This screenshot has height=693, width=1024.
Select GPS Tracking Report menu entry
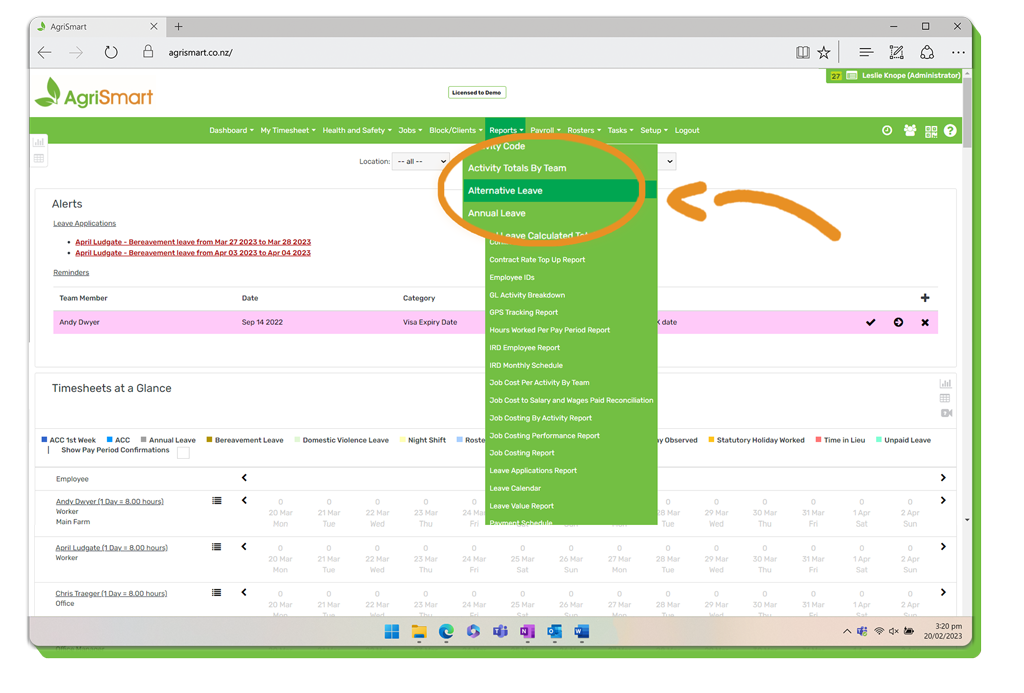coord(523,312)
